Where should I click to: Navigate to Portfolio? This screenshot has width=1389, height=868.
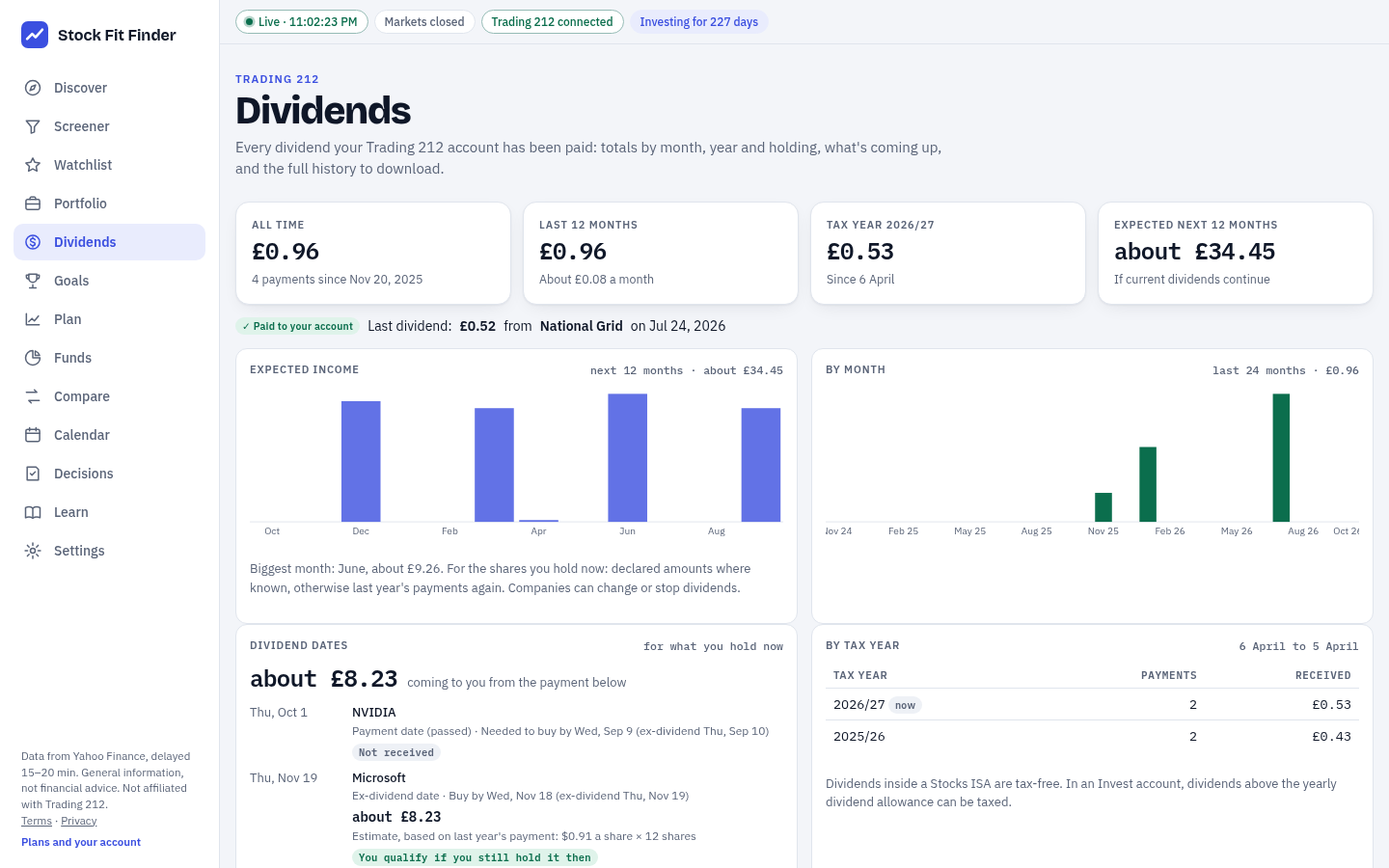click(109, 203)
